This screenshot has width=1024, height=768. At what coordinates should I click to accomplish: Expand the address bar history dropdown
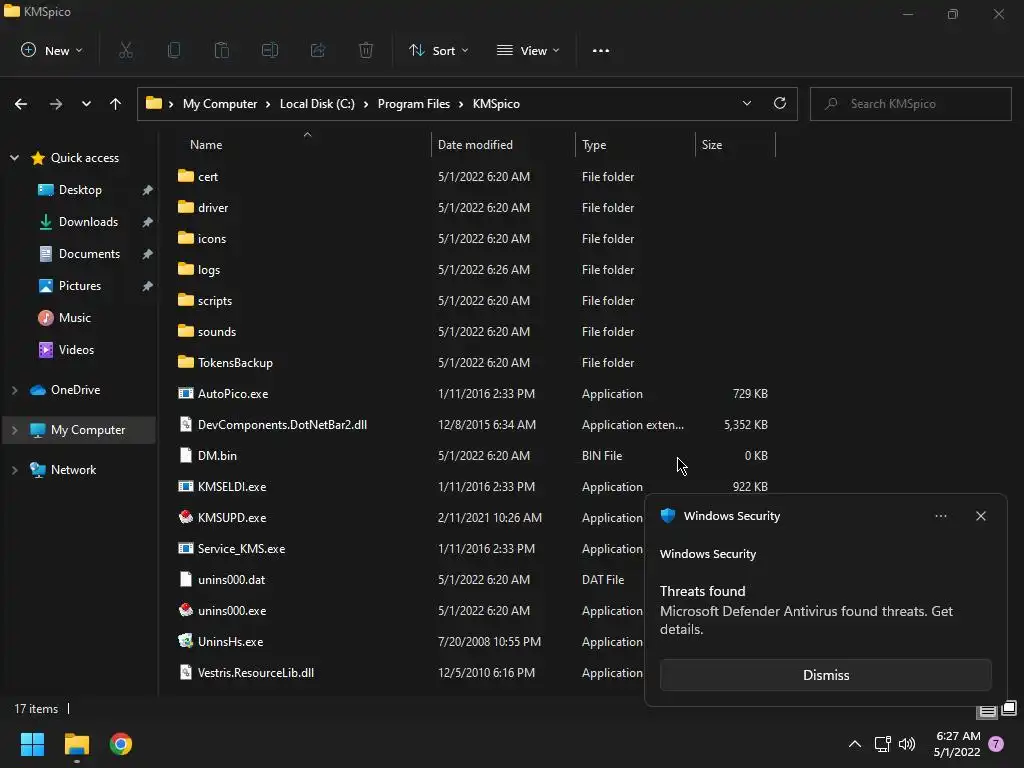[x=747, y=103]
